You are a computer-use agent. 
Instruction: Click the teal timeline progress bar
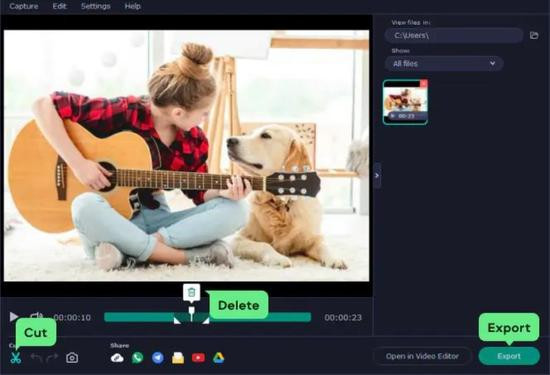pos(207,317)
